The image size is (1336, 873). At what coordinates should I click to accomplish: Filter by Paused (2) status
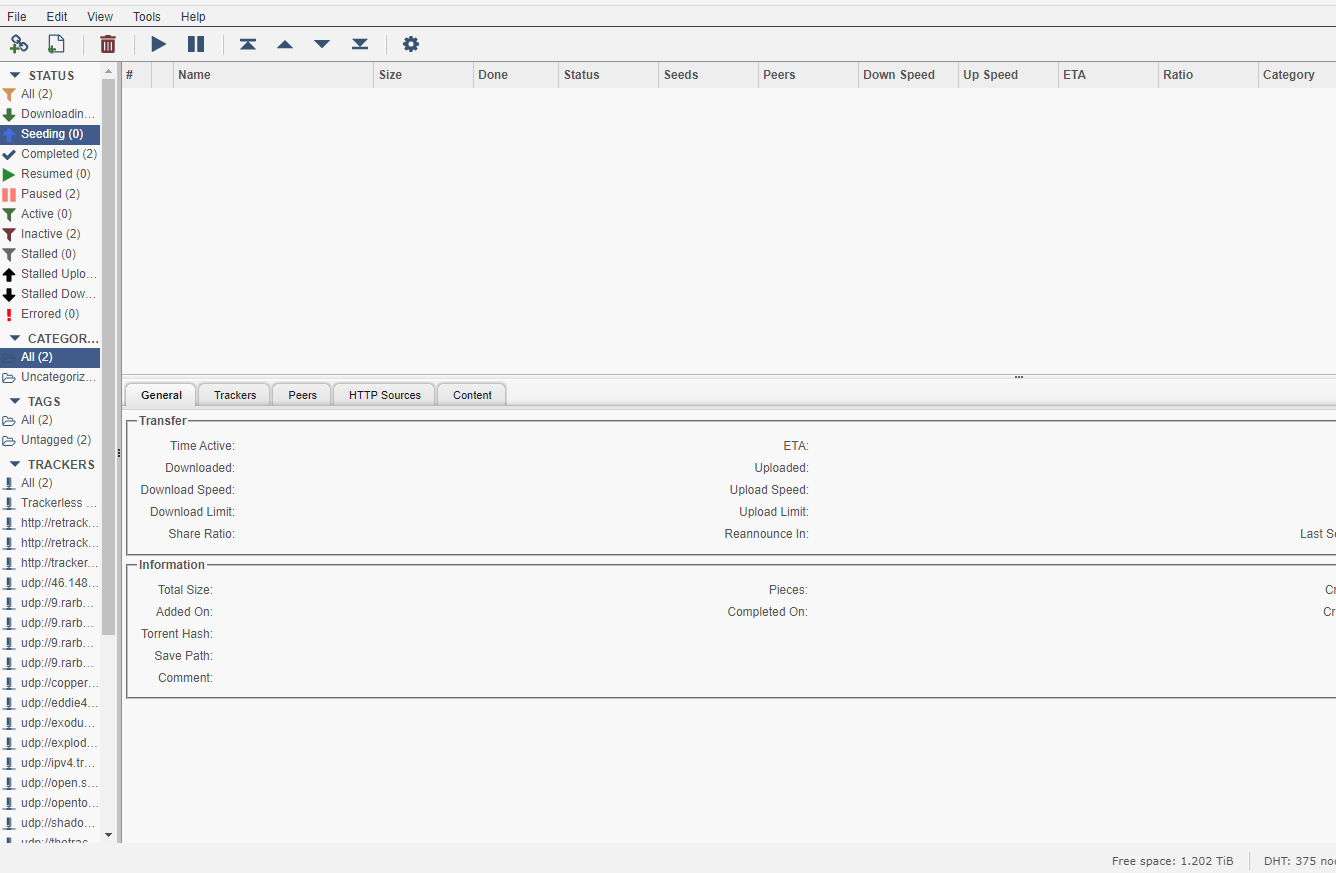(x=50, y=194)
